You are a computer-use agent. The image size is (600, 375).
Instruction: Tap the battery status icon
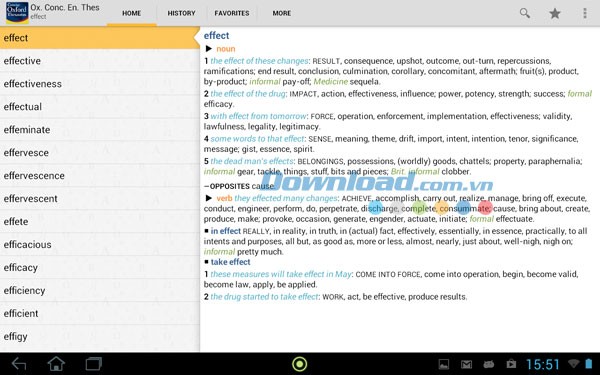588,364
